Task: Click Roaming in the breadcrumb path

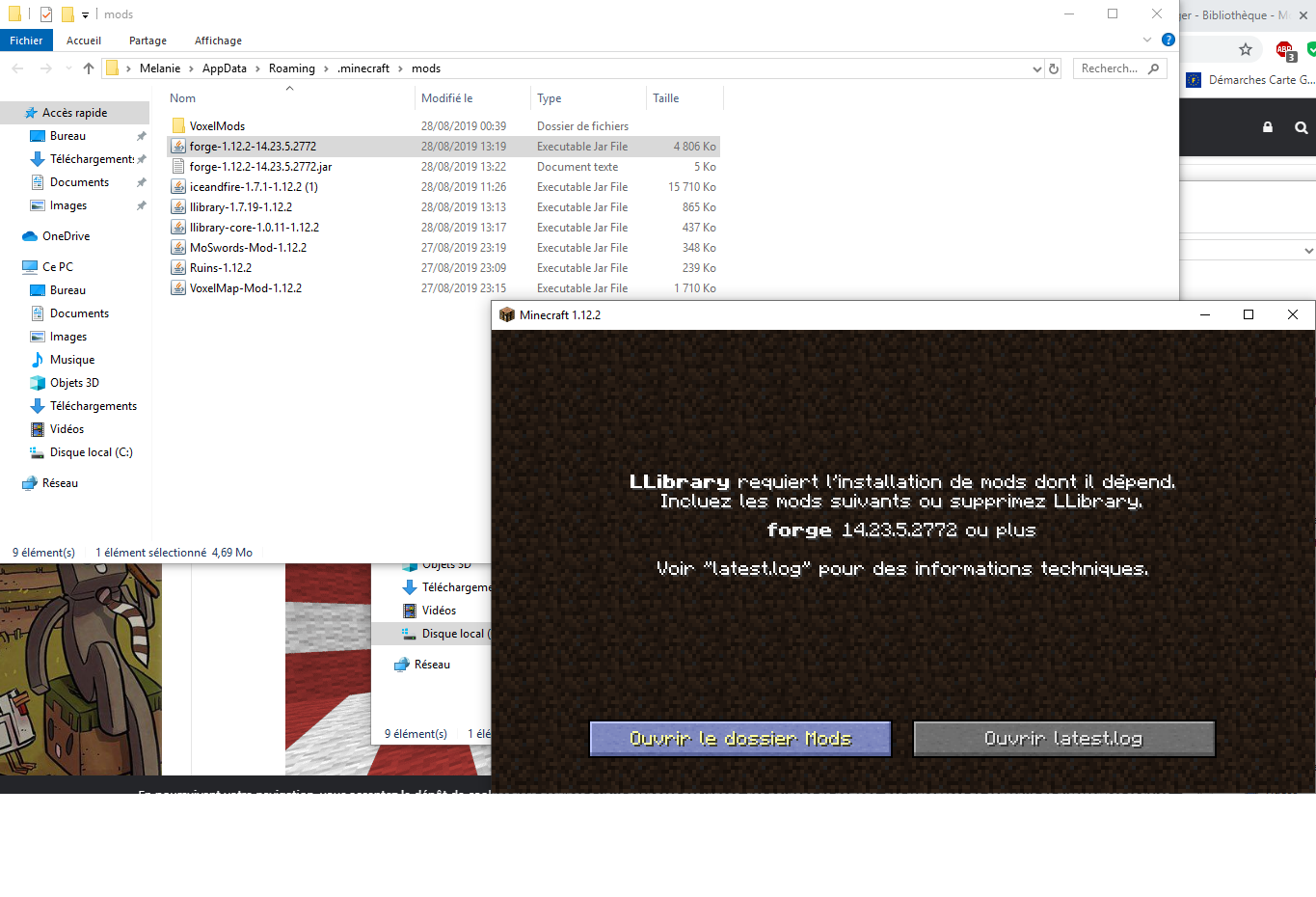Action: [x=292, y=68]
